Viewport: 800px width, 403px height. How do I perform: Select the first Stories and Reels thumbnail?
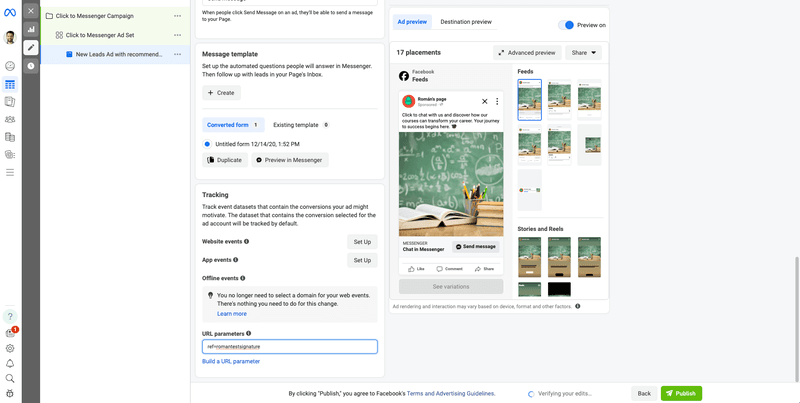[x=529, y=257]
